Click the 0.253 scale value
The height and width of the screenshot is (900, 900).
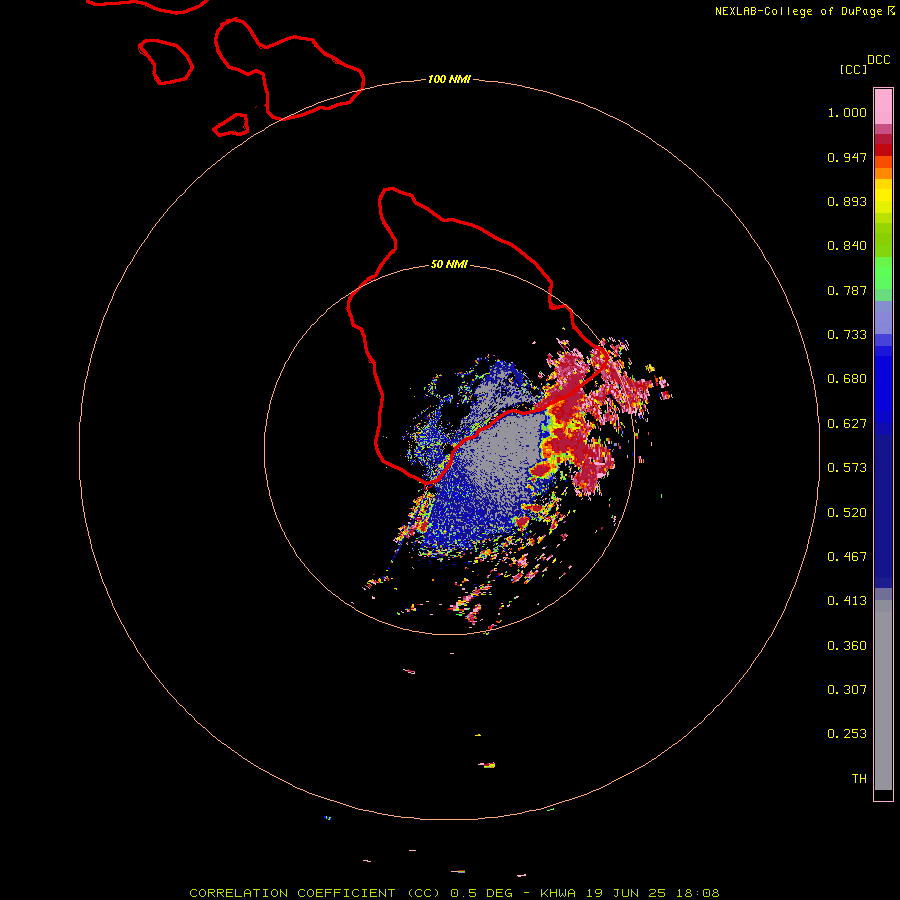click(847, 734)
